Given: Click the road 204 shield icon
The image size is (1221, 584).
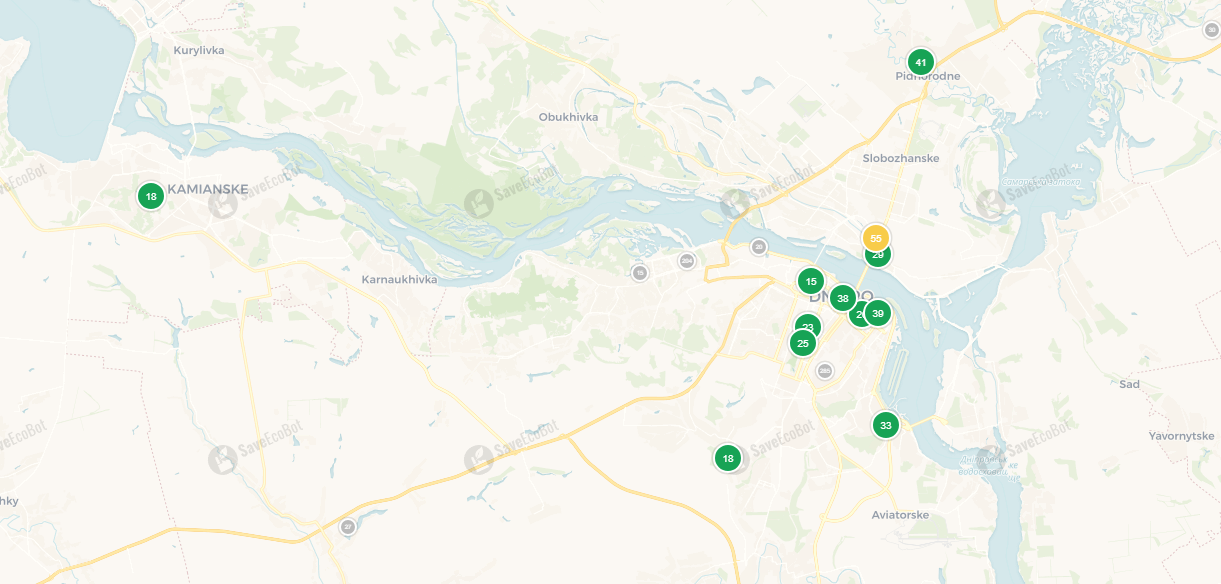Looking at the screenshot, I should [686, 261].
